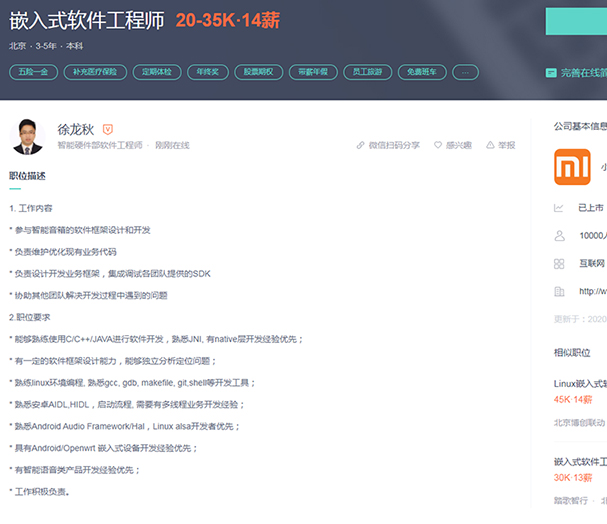Click the WeChat scan share link icon
Image resolution: width=607 pixels, height=524 pixels.
(x=361, y=145)
